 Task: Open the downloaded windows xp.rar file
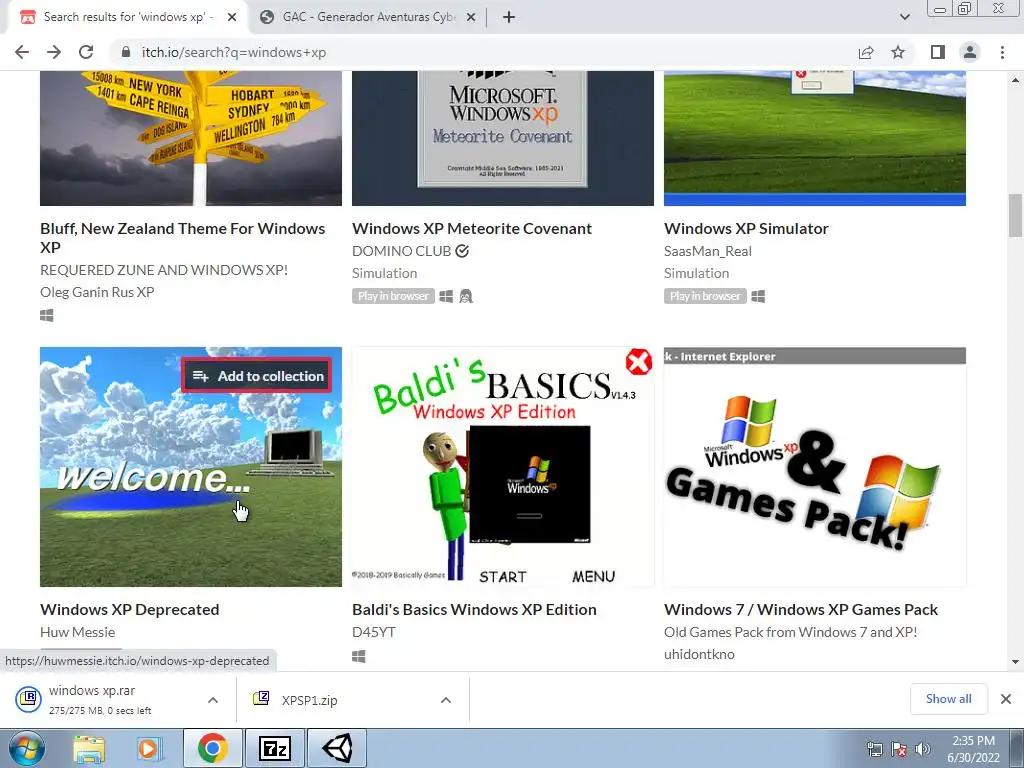pos(100,699)
